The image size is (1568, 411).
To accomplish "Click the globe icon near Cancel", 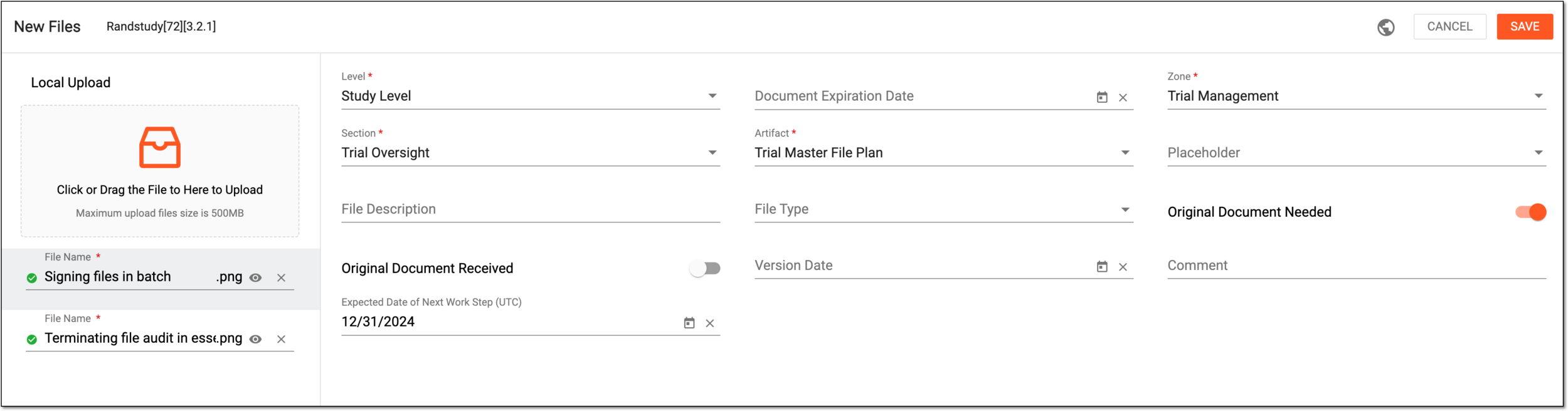I will point(1386,27).
